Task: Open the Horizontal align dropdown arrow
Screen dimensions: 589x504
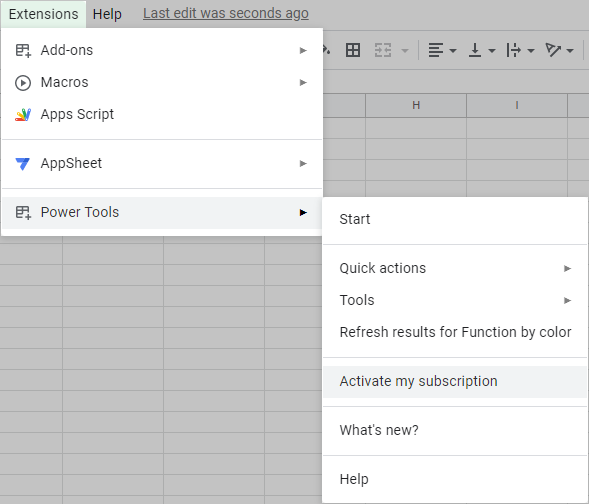Action: click(x=453, y=50)
